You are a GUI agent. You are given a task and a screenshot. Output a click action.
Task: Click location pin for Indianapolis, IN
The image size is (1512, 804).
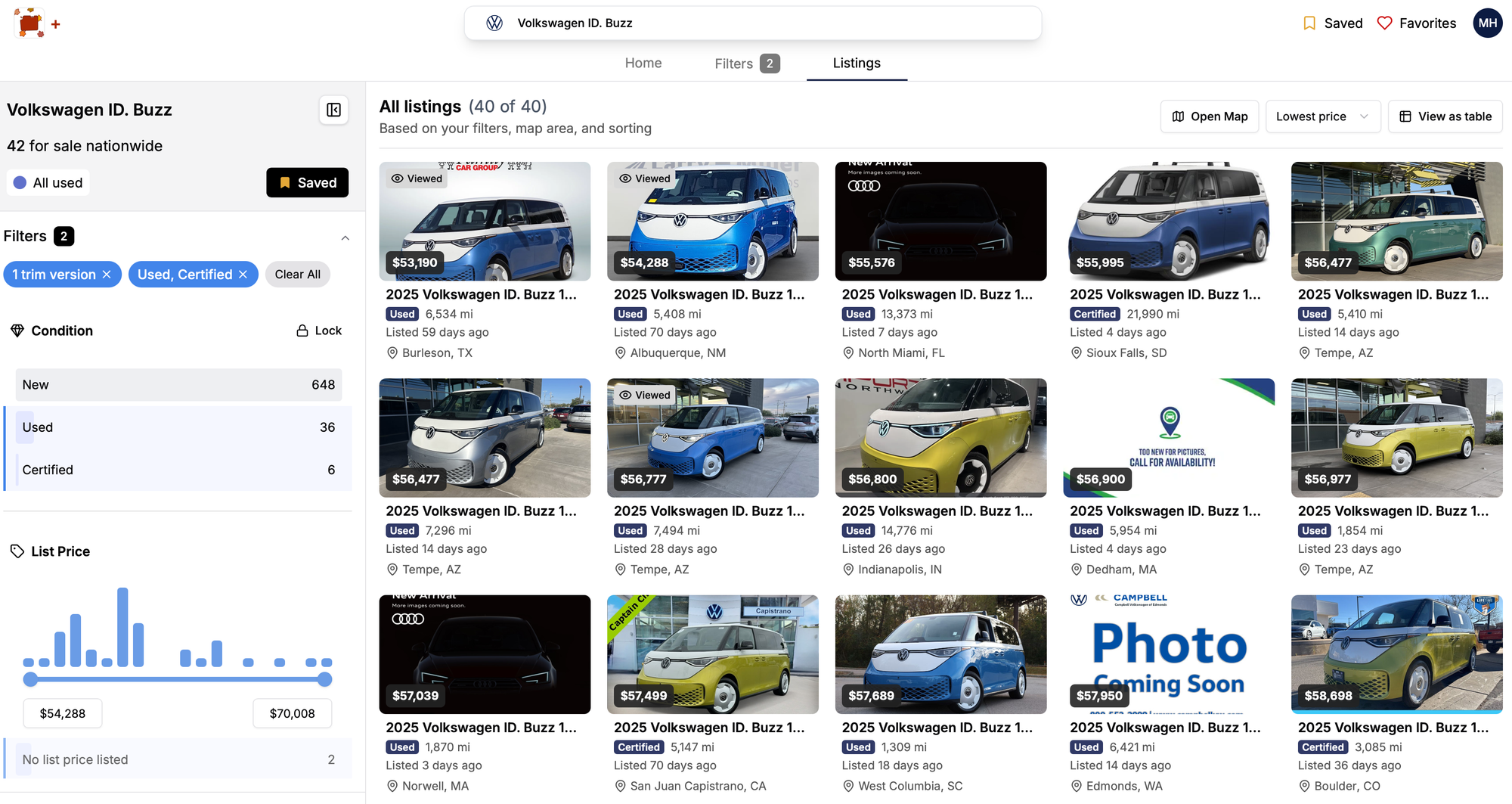point(848,570)
